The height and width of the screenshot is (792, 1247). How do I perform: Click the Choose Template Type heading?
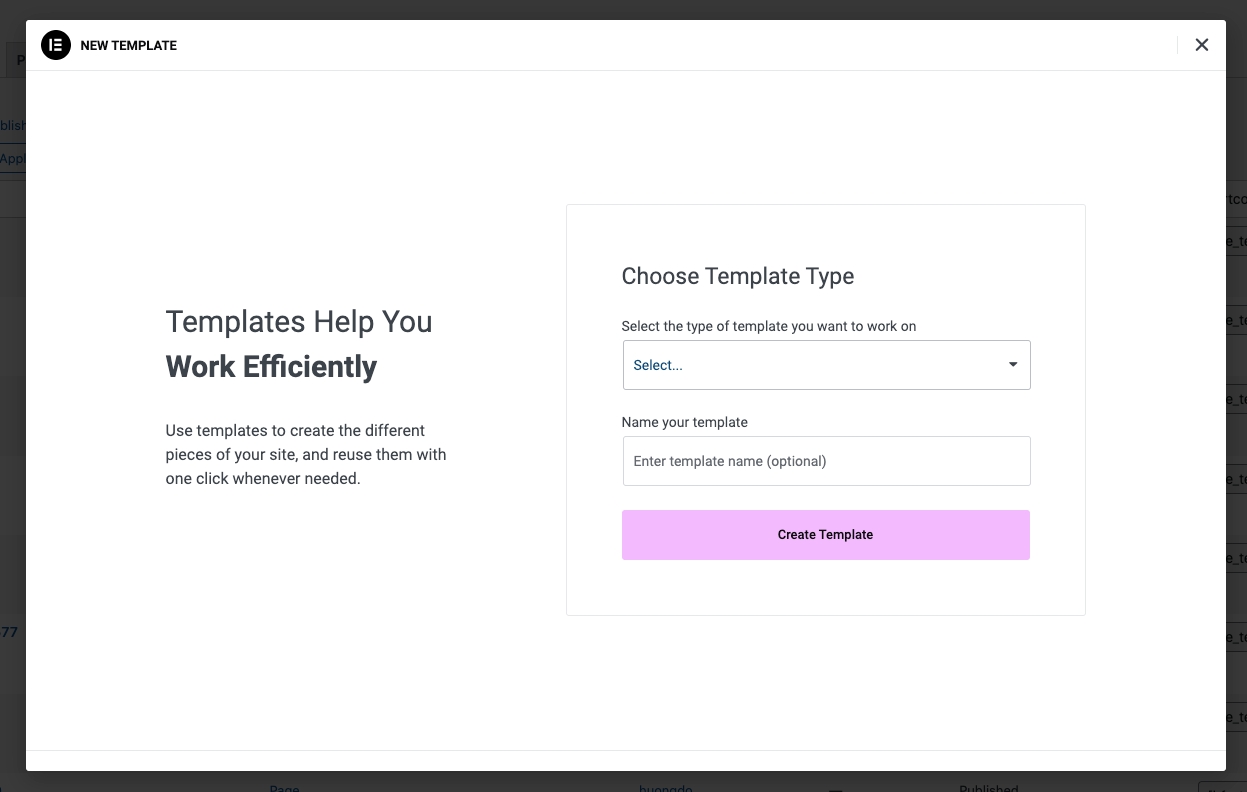737,276
